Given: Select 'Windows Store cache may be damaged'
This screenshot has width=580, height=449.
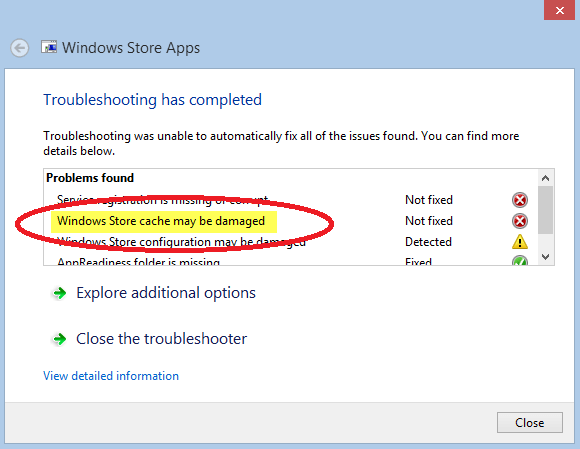Looking at the screenshot, I should [x=161, y=221].
